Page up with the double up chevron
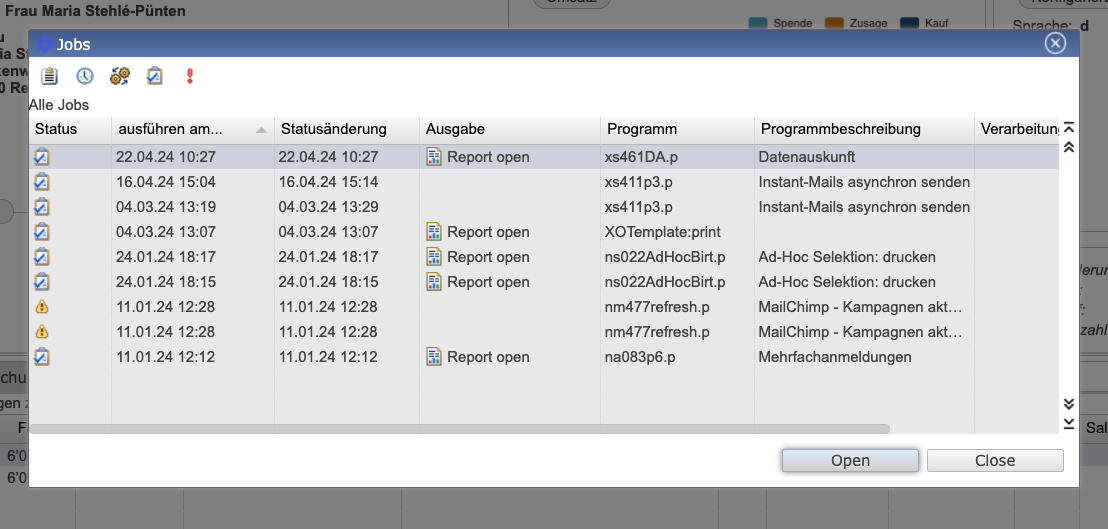The image size is (1108, 529). (x=1069, y=147)
